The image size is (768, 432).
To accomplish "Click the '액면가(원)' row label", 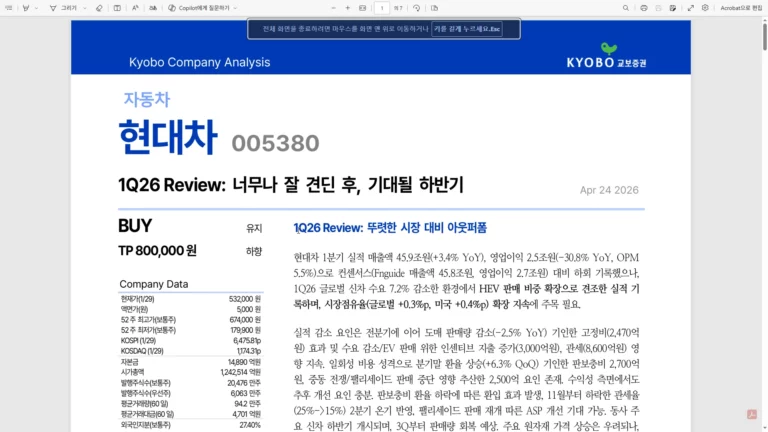I will tap(134, 310).
